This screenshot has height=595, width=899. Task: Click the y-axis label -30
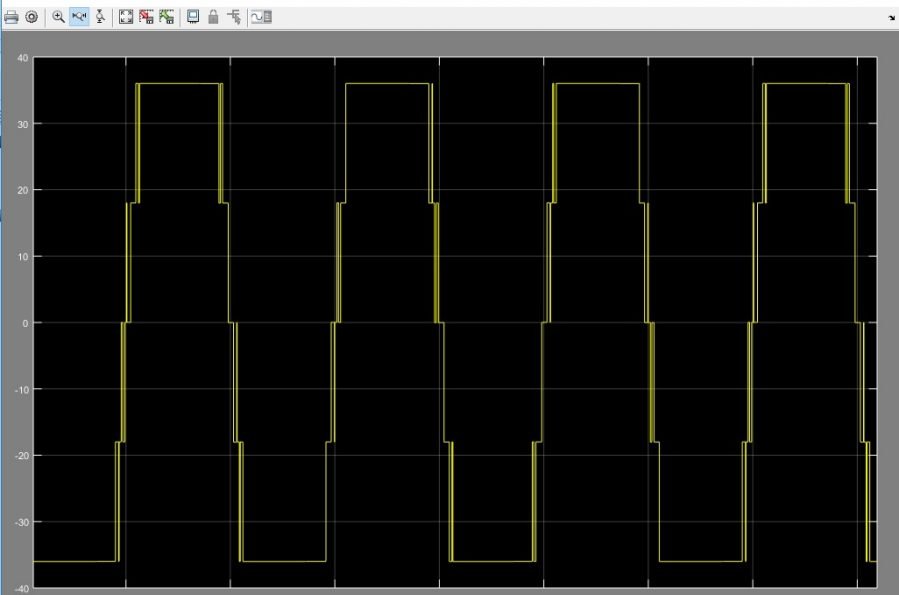coord(21,522)
